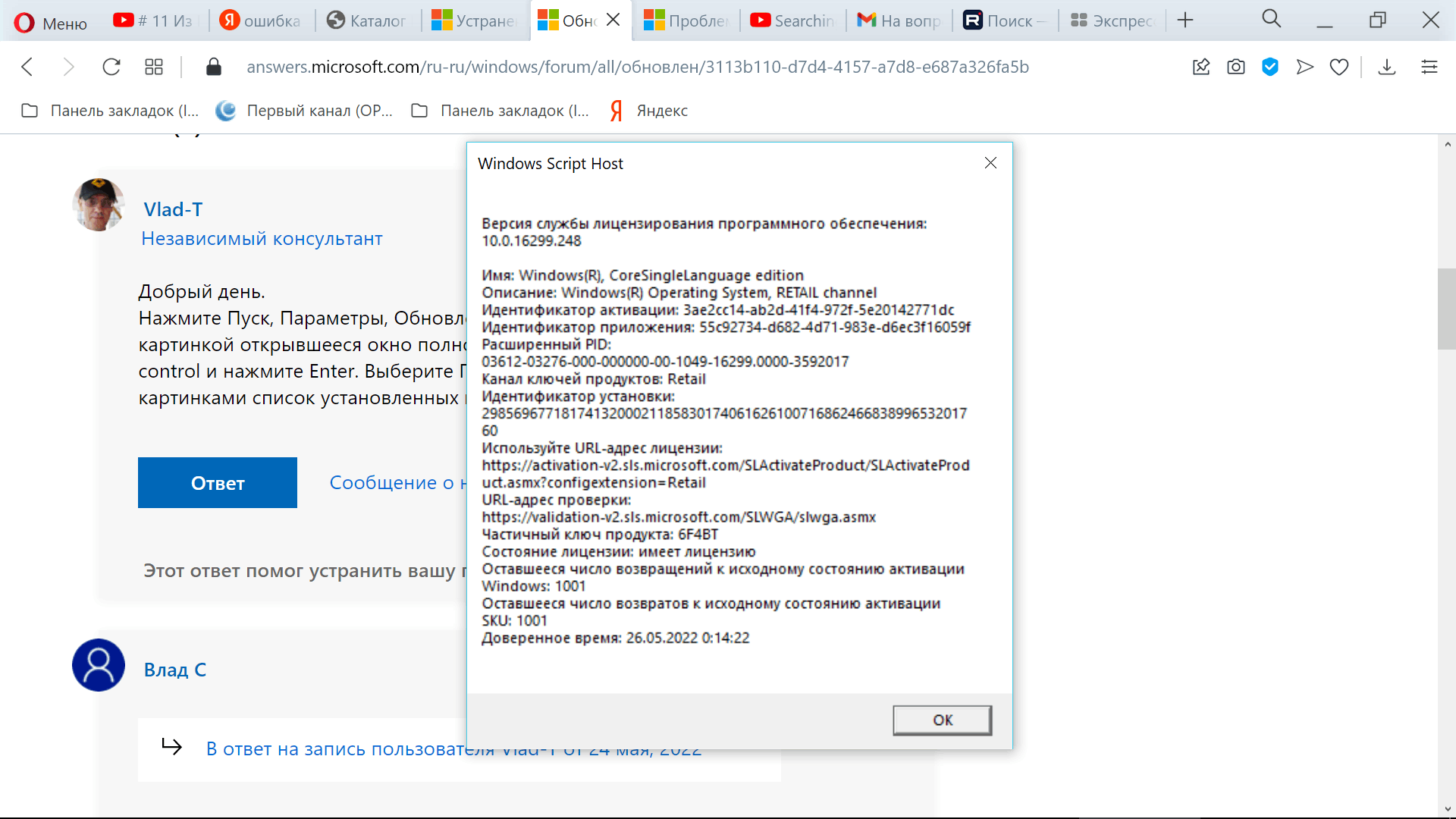The height and width of the screenshot is (819, 1456).
Task: Open the ad blocker shield icon
Action: click(1270, 67)
